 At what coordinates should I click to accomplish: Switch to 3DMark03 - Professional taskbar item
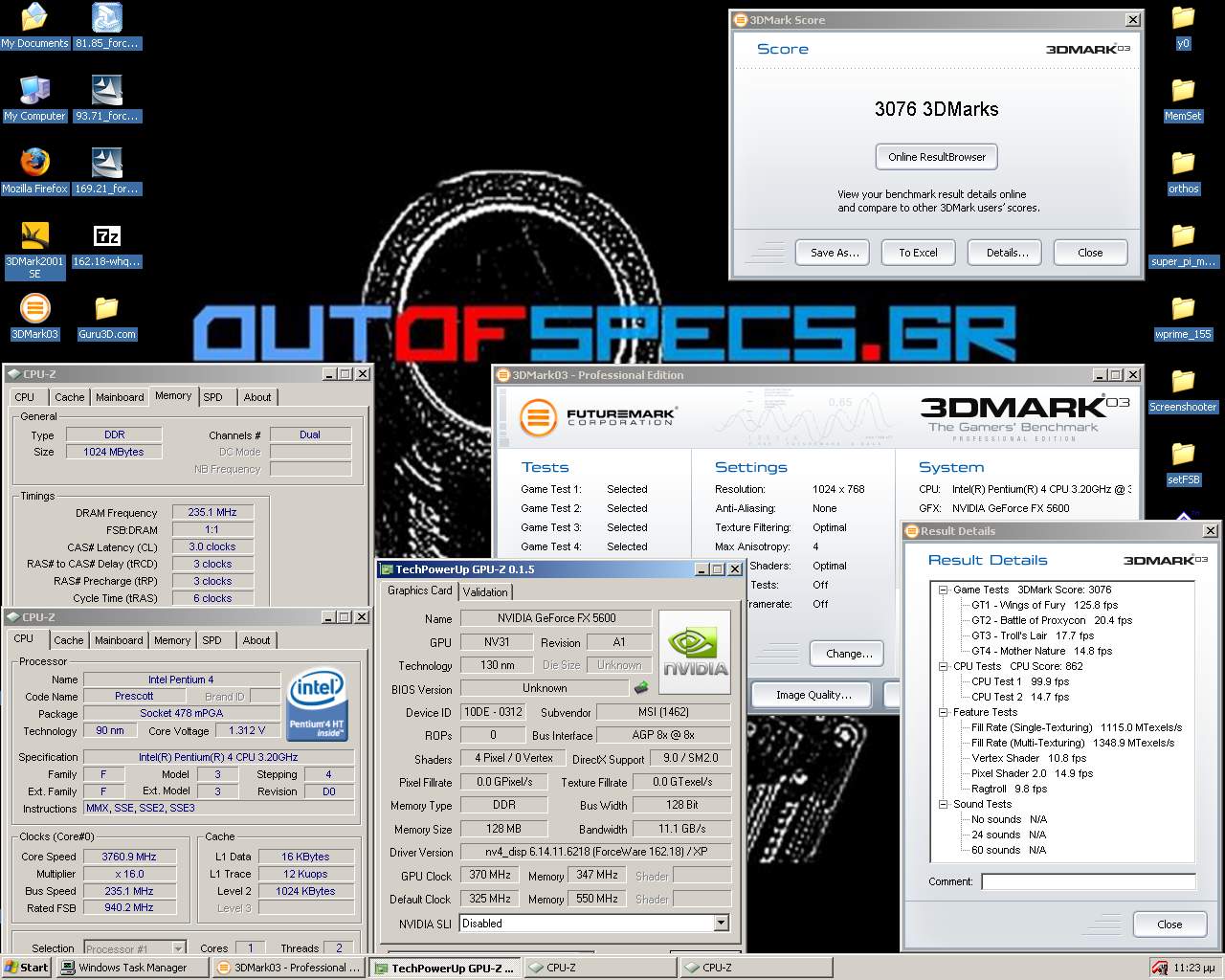pos(289,968)
